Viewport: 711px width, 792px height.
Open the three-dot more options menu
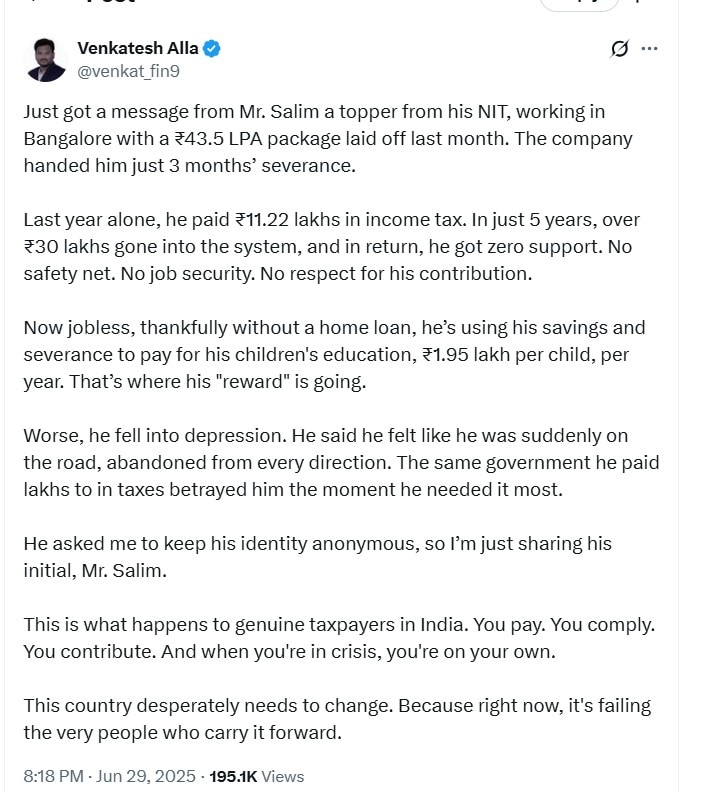tap(649, 48)
